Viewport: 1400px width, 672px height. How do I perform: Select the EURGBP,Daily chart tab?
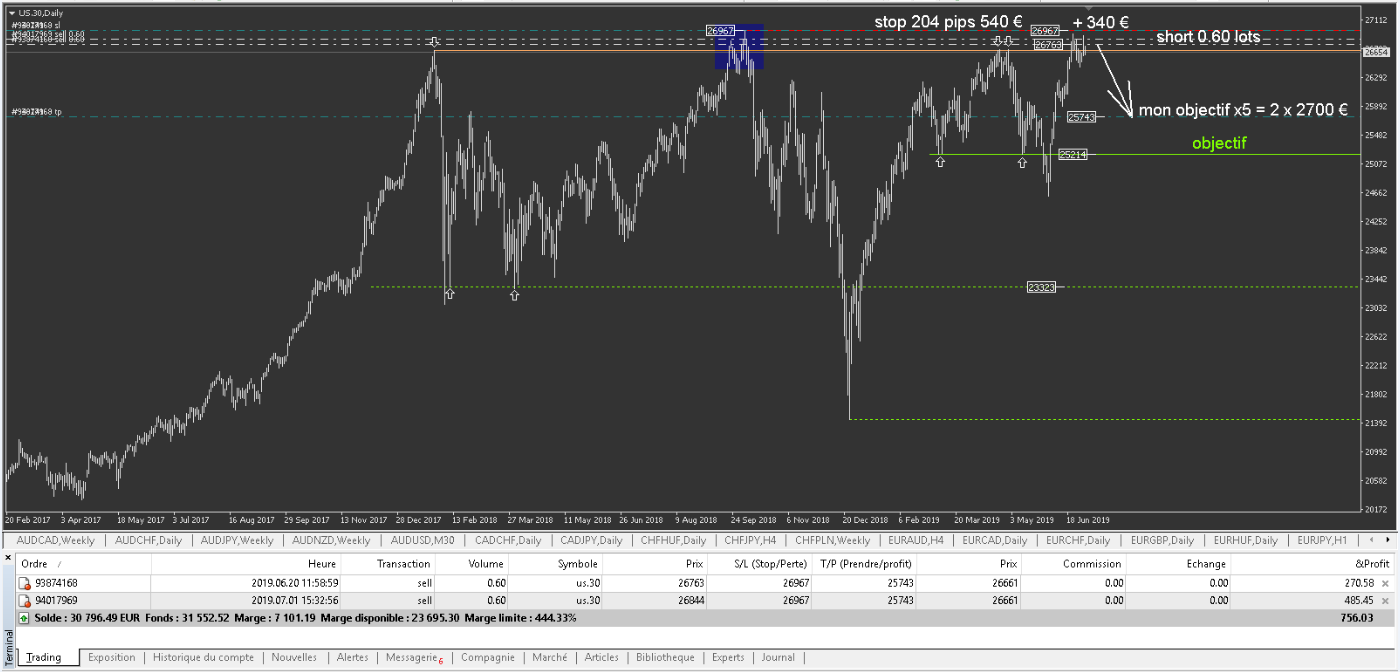[1162, 541]
